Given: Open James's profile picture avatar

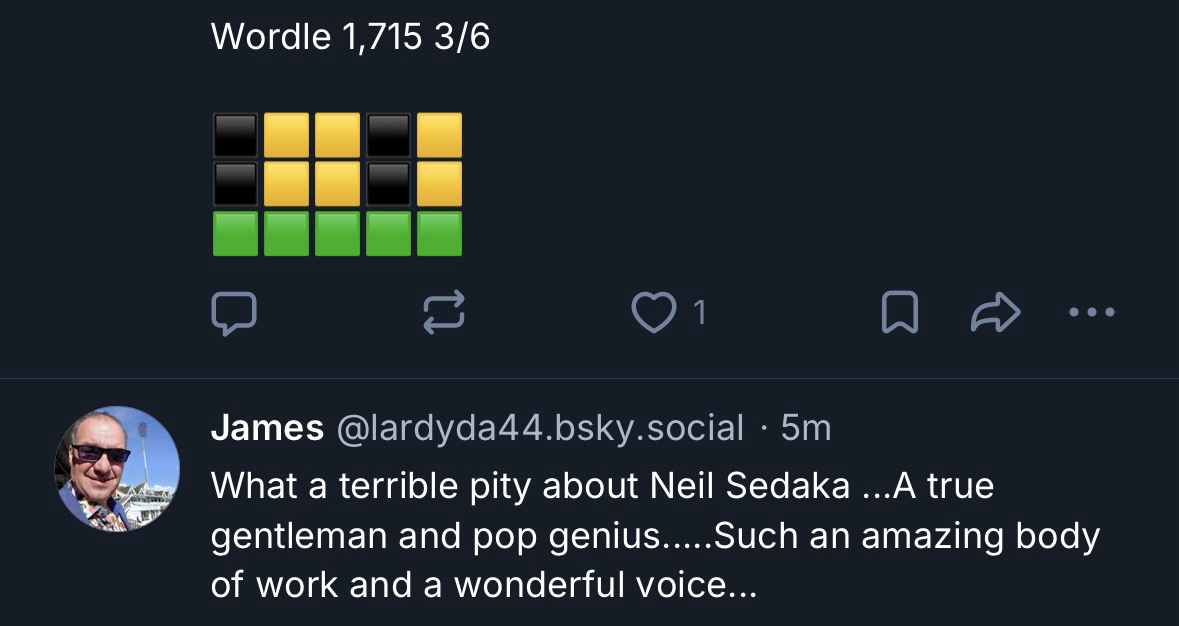Looking at the screenshot, I should point(117,468).
